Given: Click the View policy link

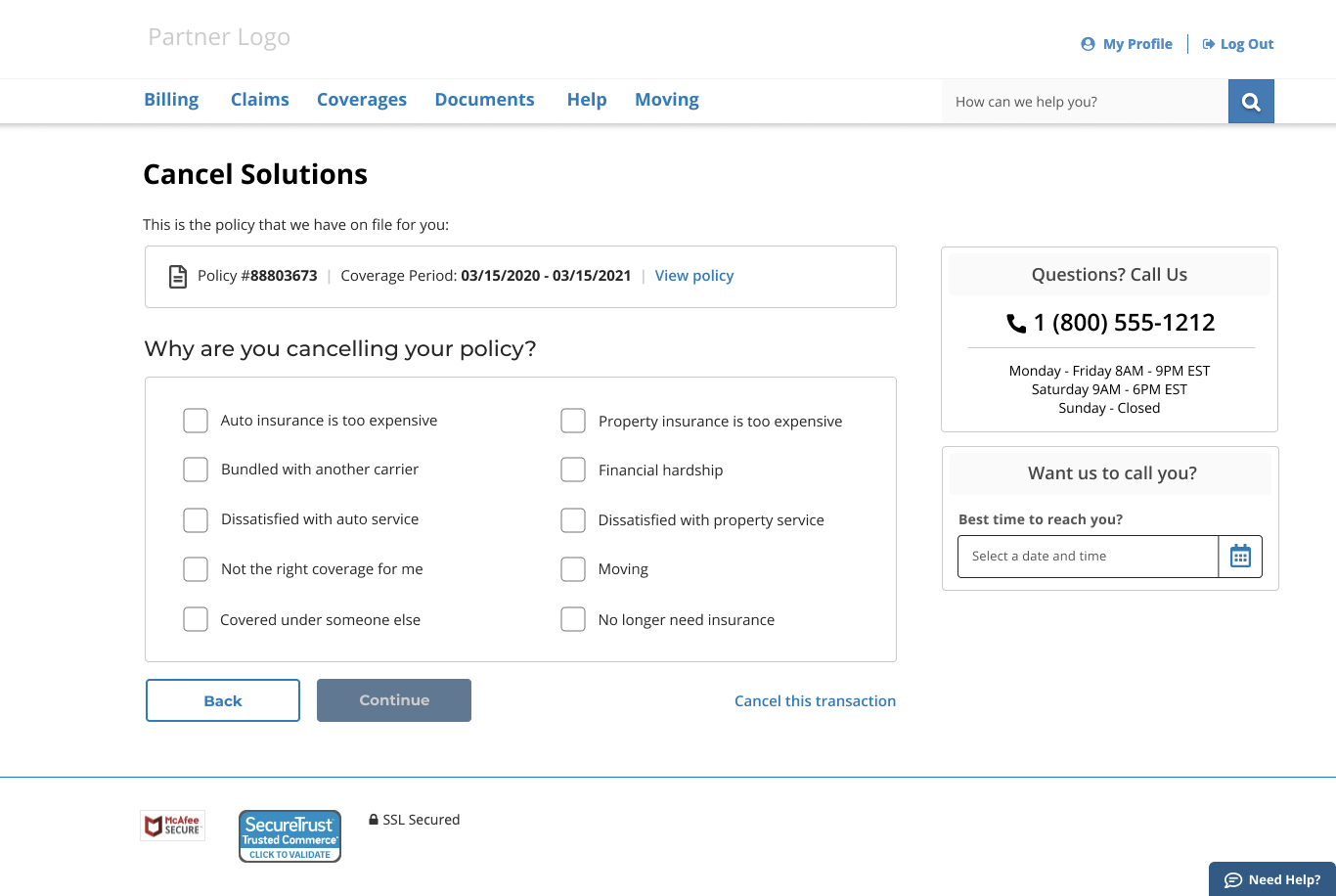Looking at the screenshot, I should click(x=694, y=276).
